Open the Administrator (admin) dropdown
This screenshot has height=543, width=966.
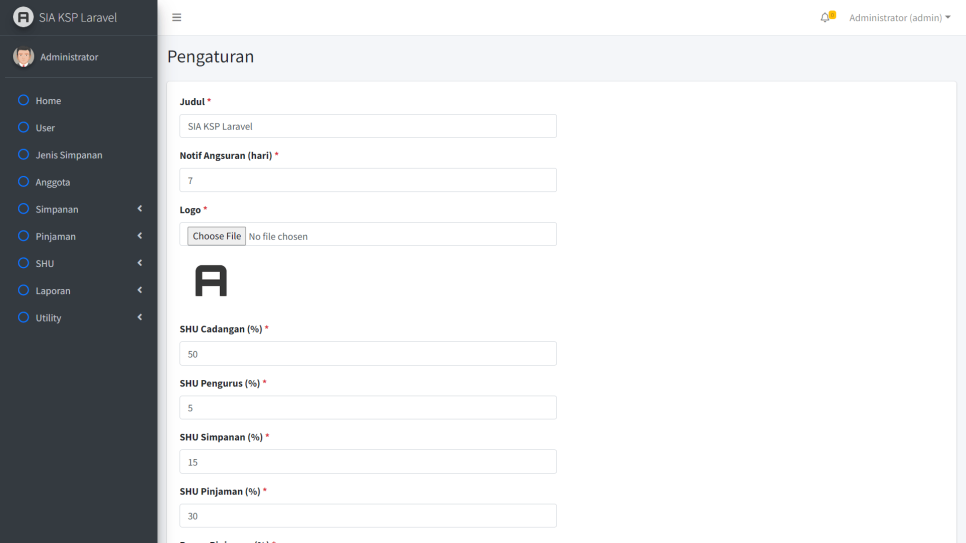(899, 18)
